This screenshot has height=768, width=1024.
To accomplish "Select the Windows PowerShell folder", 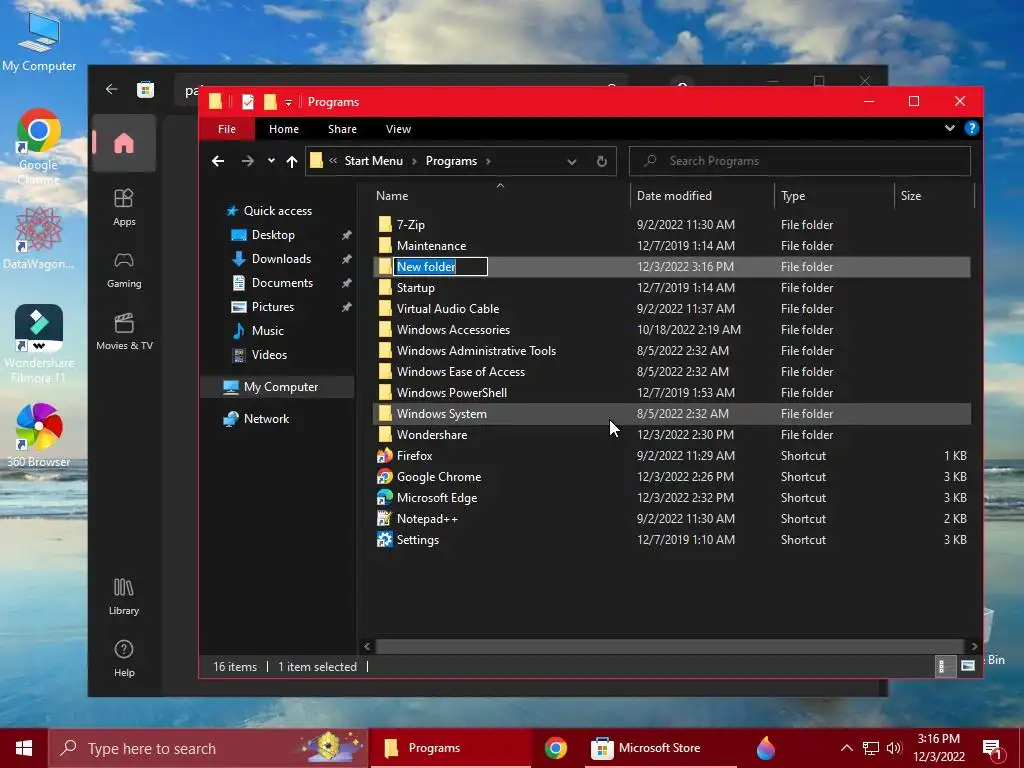I will (451, 392).
